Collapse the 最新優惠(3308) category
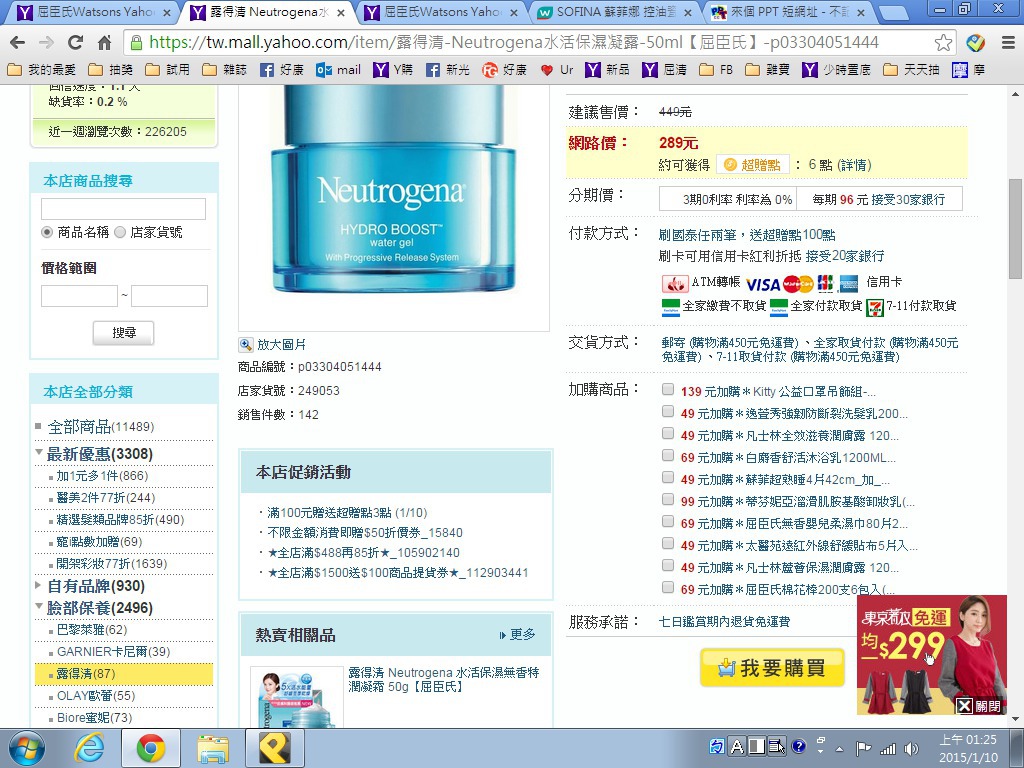 39,452
